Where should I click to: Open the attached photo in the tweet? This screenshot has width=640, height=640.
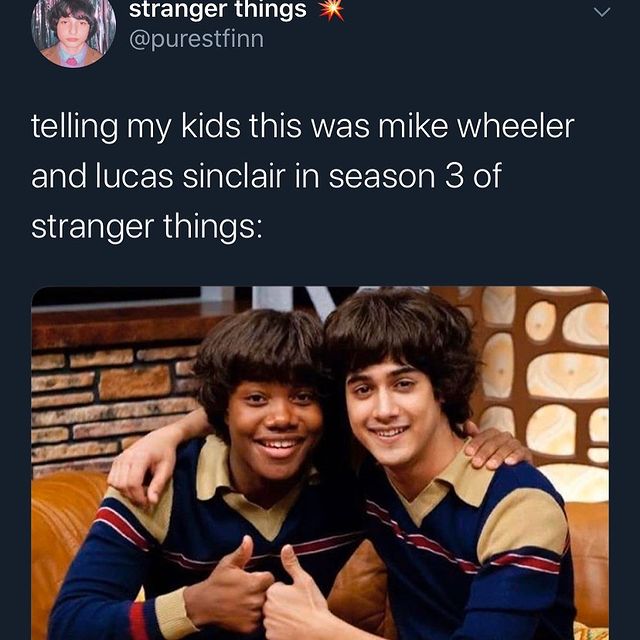(x=320, y=463)
